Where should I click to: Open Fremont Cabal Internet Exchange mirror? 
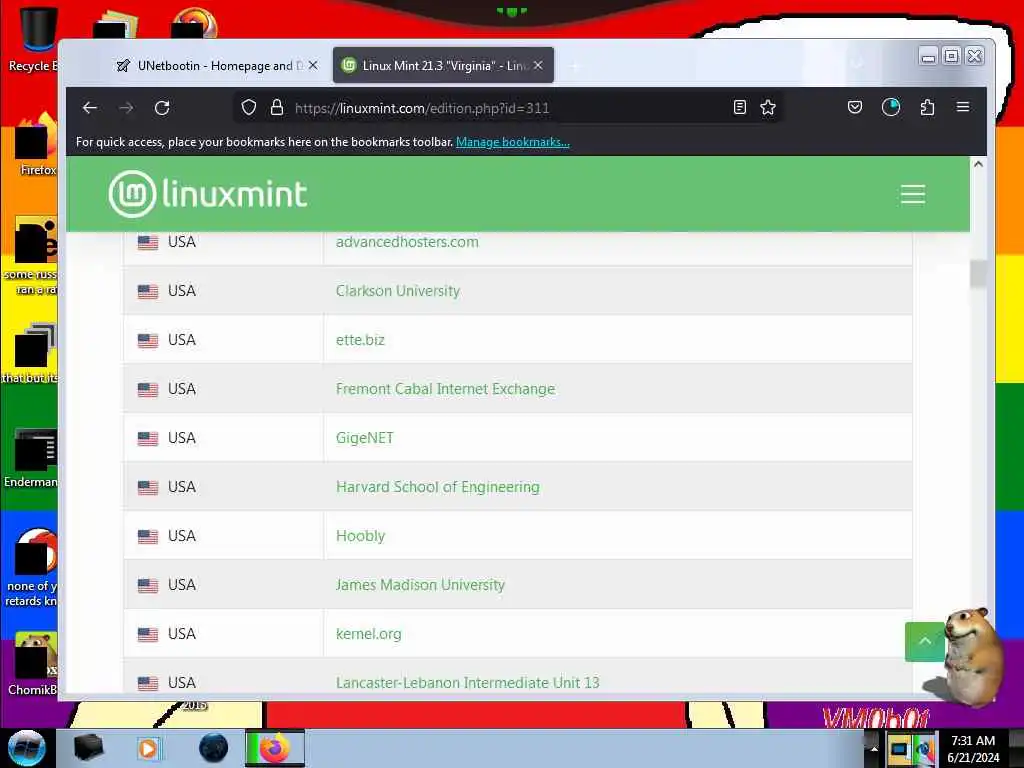(x=445, y=389)
